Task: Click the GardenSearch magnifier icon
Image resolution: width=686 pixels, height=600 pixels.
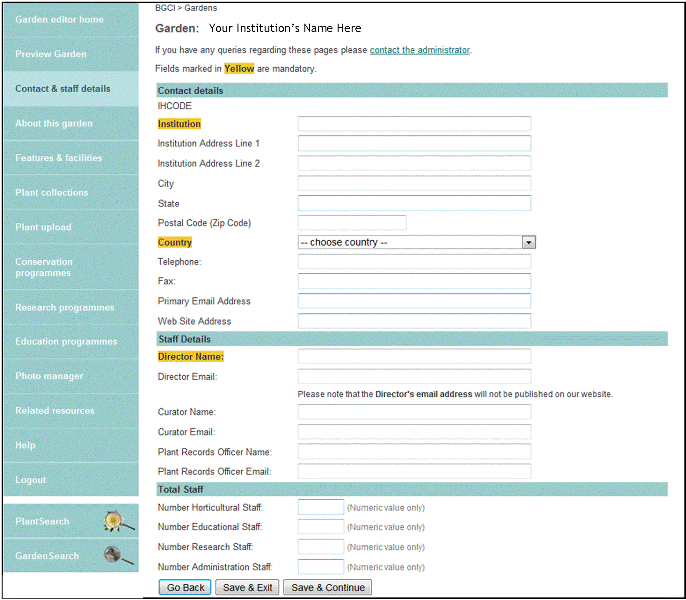Action: click(119, 555)
